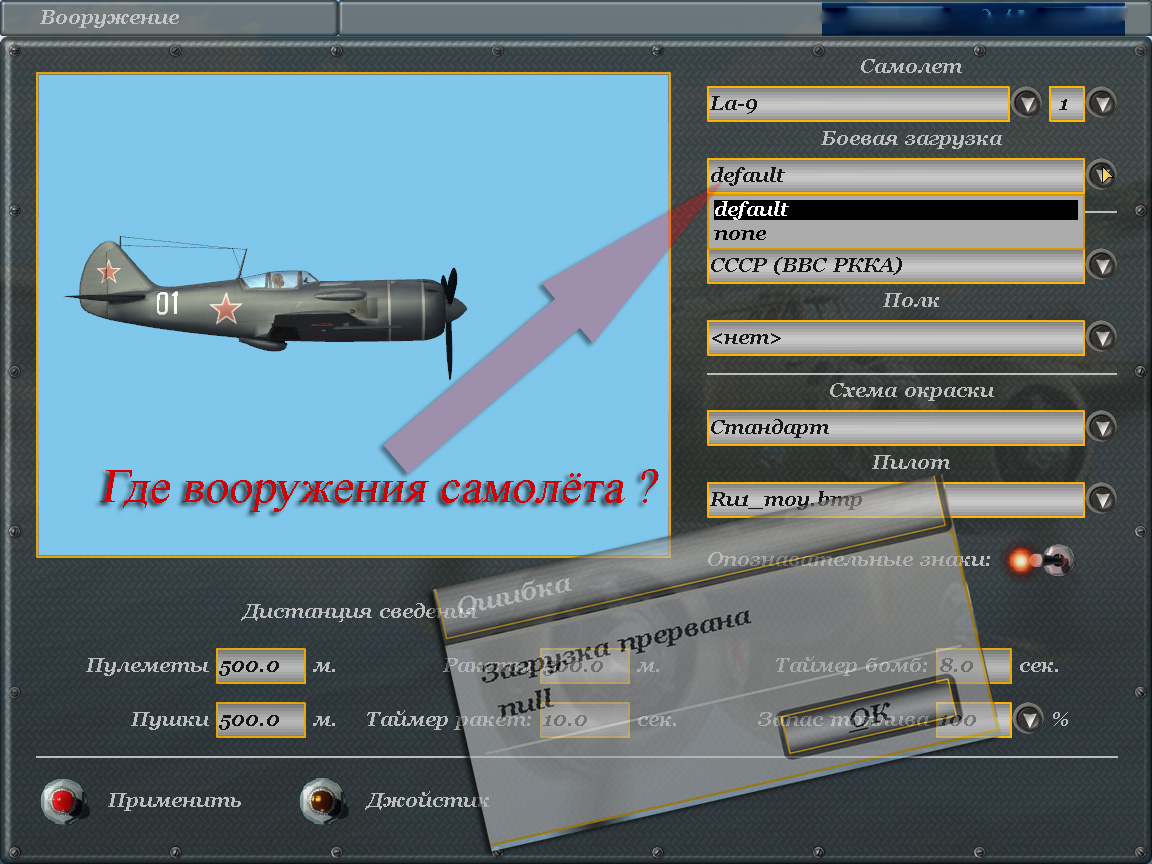This screenshot has height=864, width=1152.
Task: Click the red Применить button
Action: click(63, 800)
